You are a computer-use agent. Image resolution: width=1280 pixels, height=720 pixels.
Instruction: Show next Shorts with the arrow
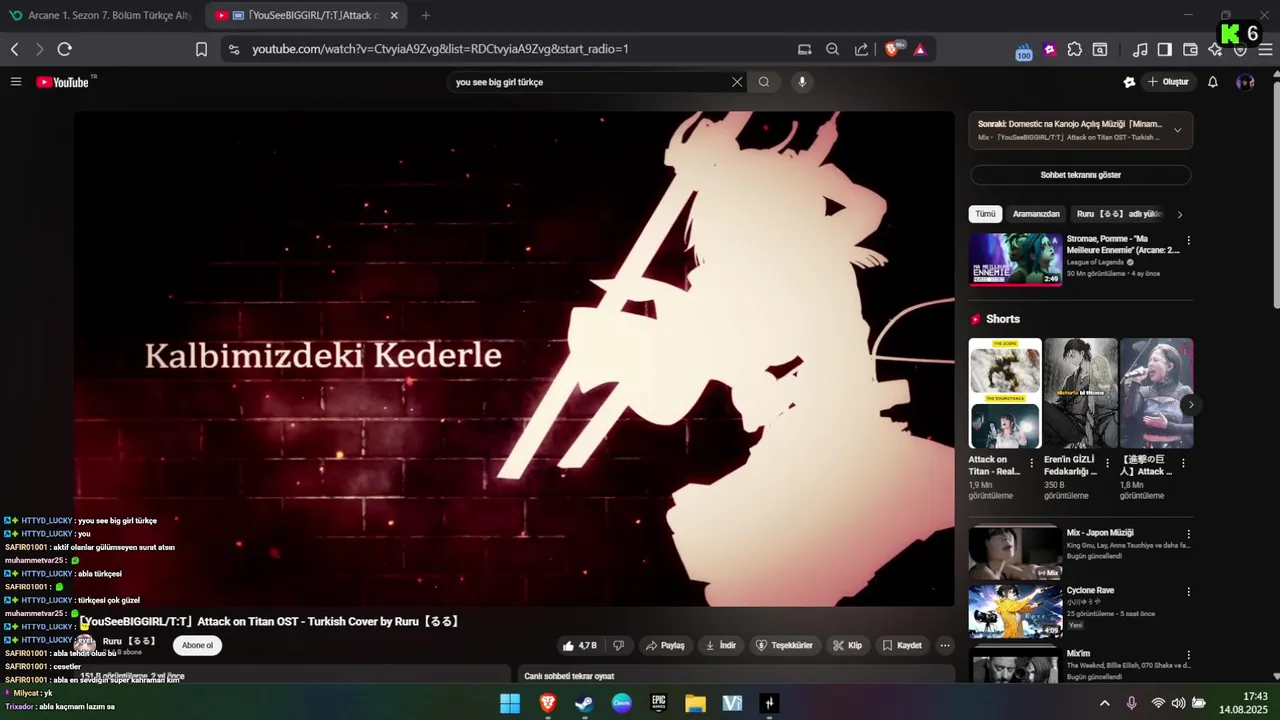[1190, 405]
